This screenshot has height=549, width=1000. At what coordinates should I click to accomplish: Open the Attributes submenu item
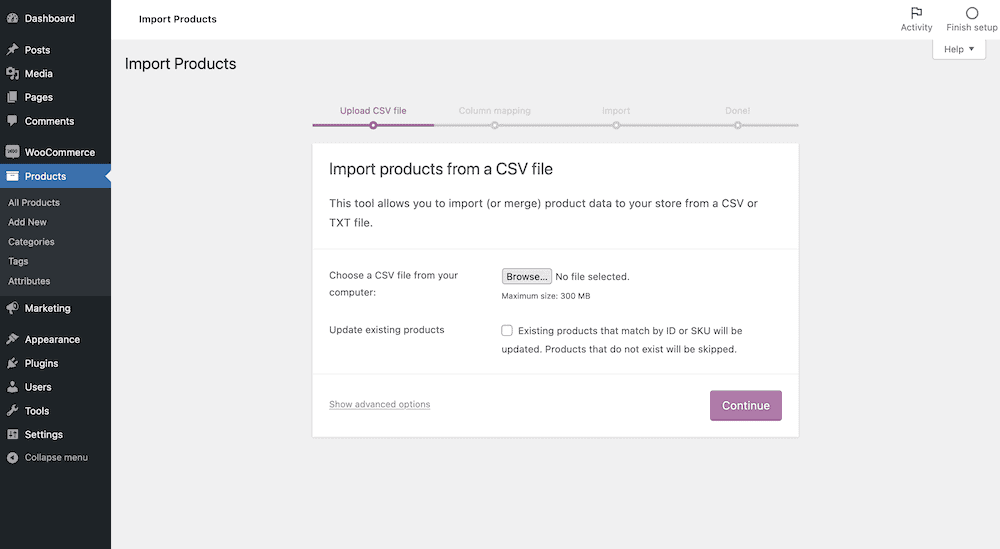pyautogui.click(x=29, y=281)
